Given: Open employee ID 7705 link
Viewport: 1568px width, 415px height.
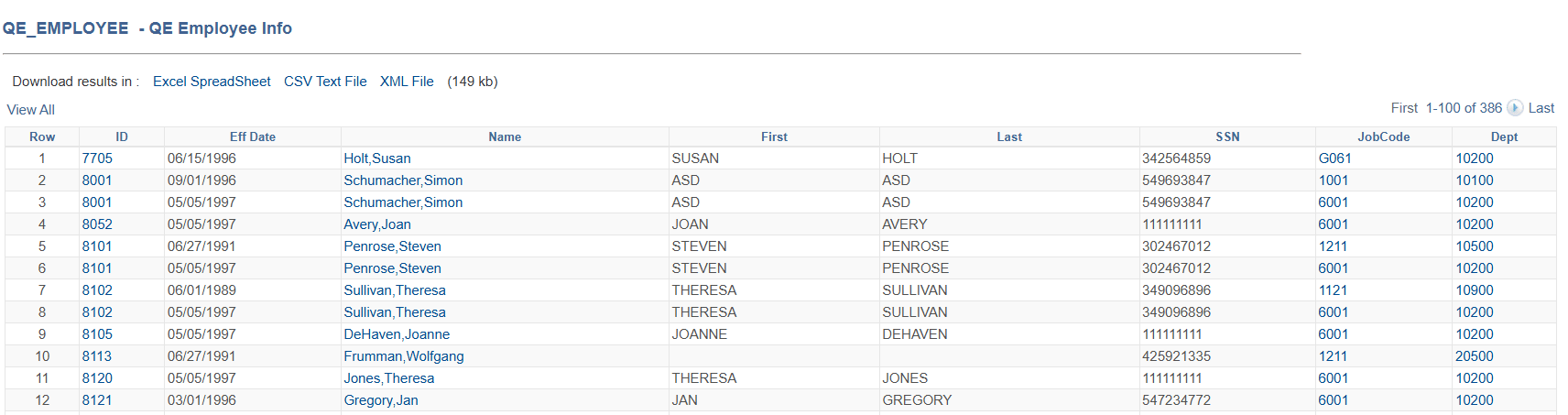Looking at the screenshot, I should click(97, 158).
